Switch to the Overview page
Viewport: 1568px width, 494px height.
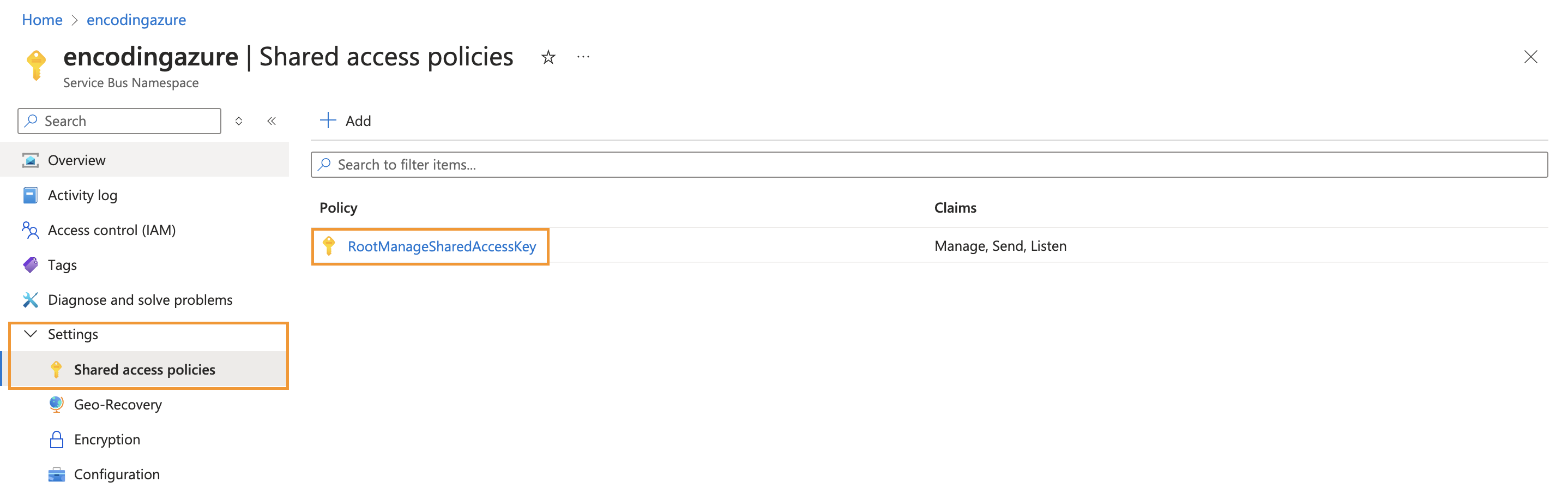[76, 160]
